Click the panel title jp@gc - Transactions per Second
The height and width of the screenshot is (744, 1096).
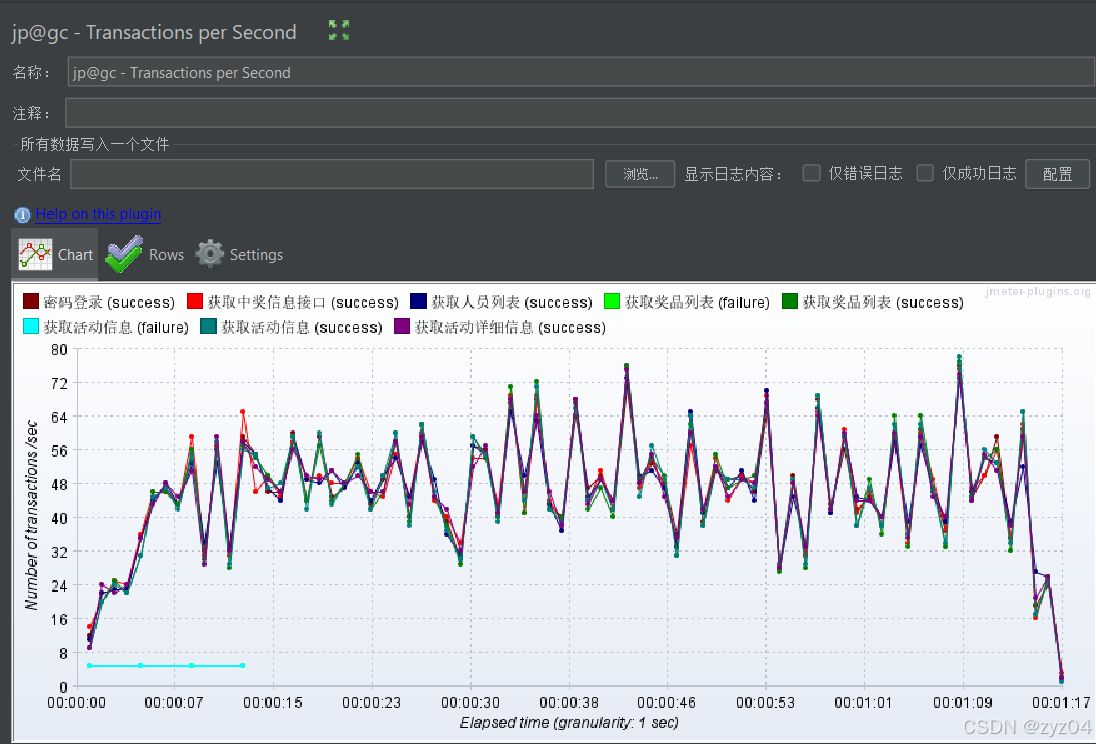coord(154,32)
